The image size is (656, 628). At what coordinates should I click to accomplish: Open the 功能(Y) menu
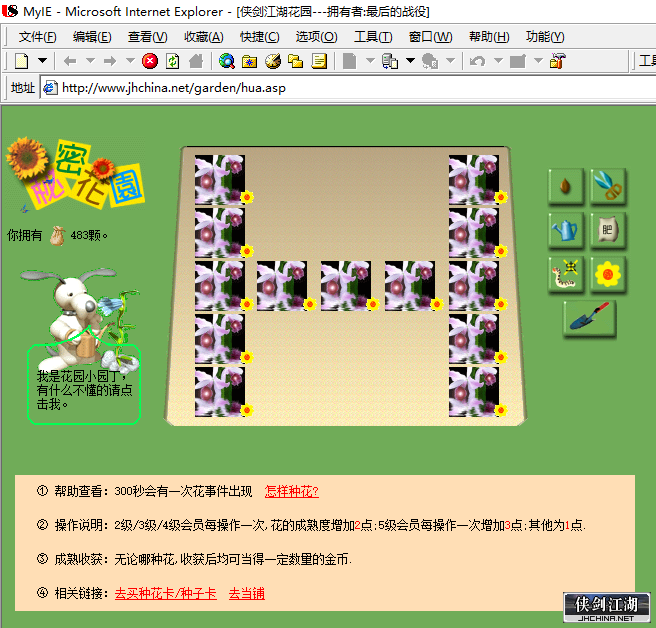545,37
